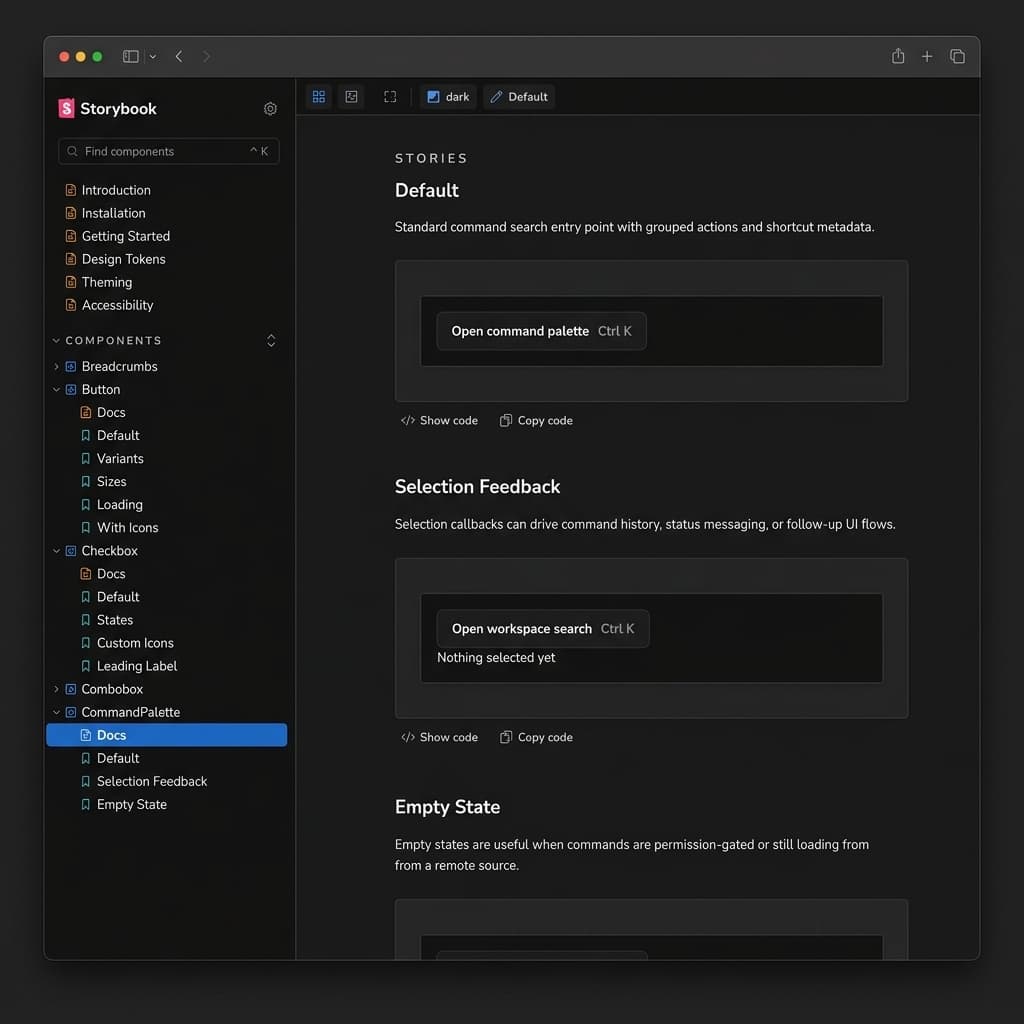Click the Selection Feedback heading
Screen dimensions: 1024x1024
(477, 487)
